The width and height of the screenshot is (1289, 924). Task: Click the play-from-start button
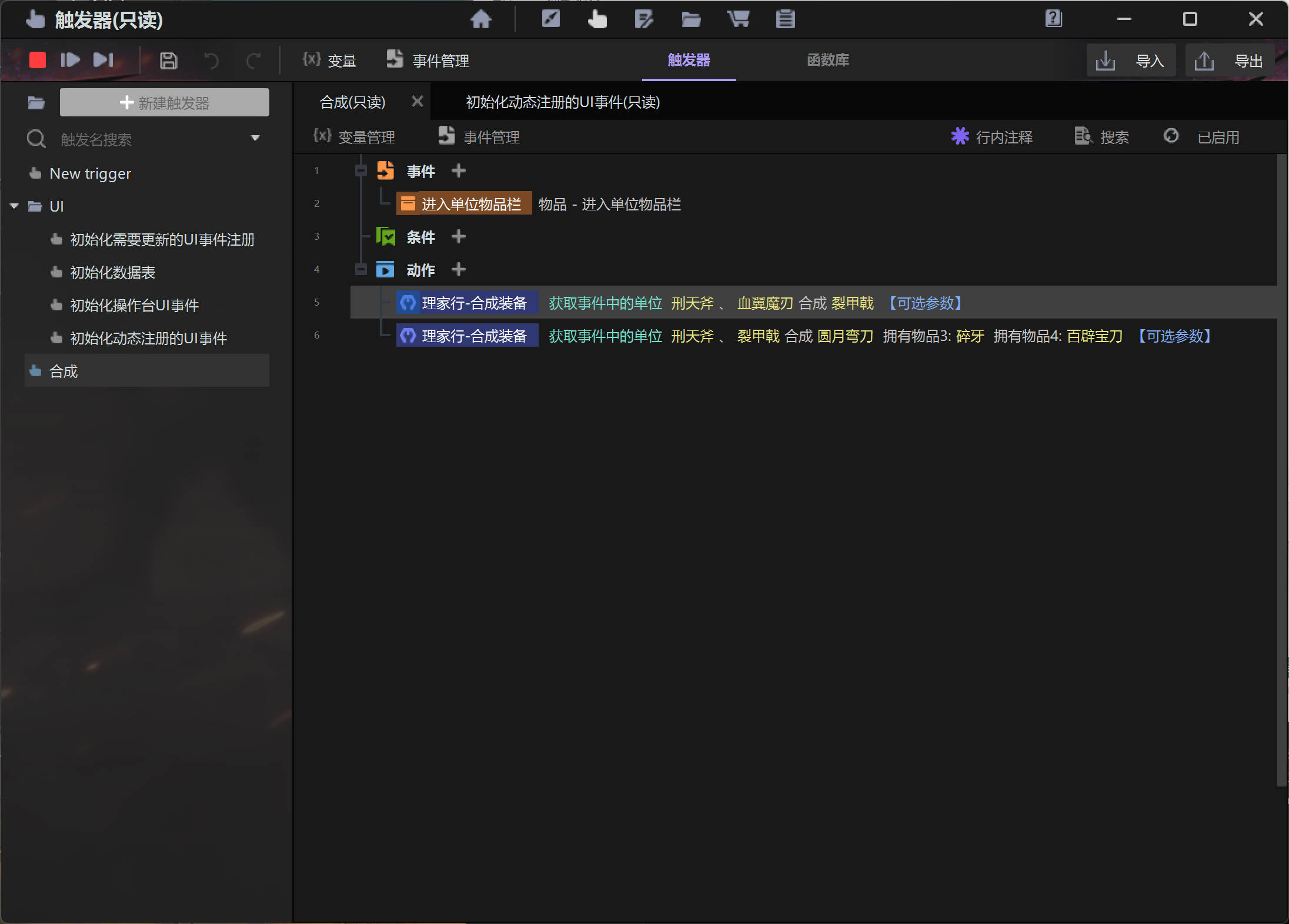pos(70,60)
